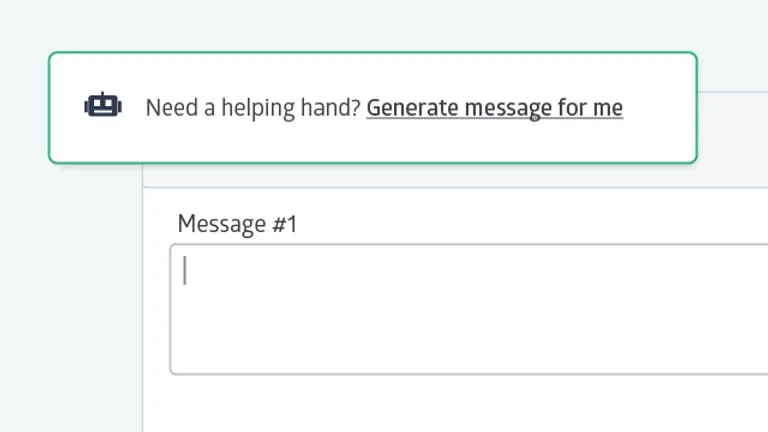
Task: Open the auto-generate message link
Action: (x=494, y=108)
